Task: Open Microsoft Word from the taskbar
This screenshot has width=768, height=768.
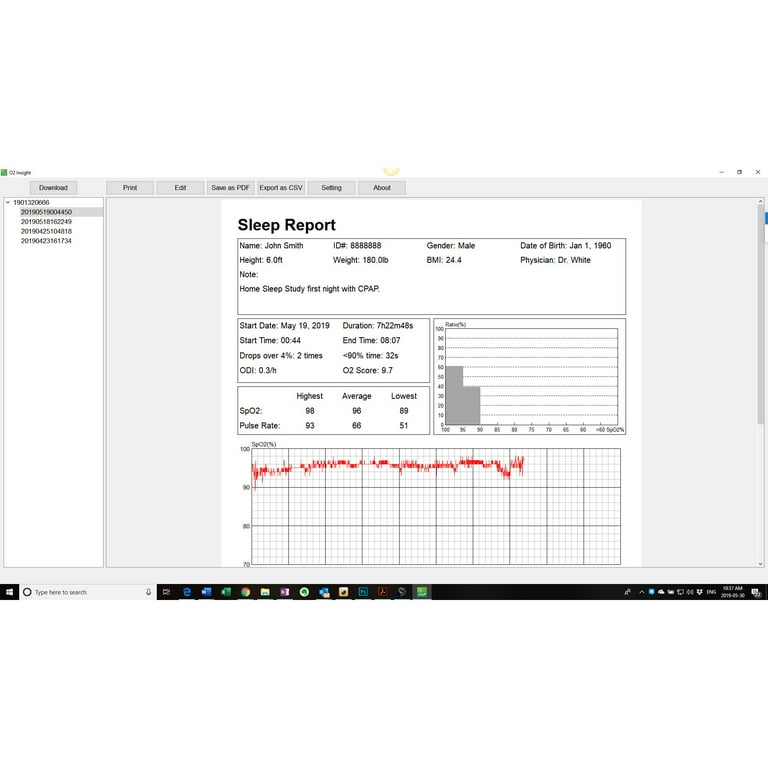Action: [x=206, y=592]
